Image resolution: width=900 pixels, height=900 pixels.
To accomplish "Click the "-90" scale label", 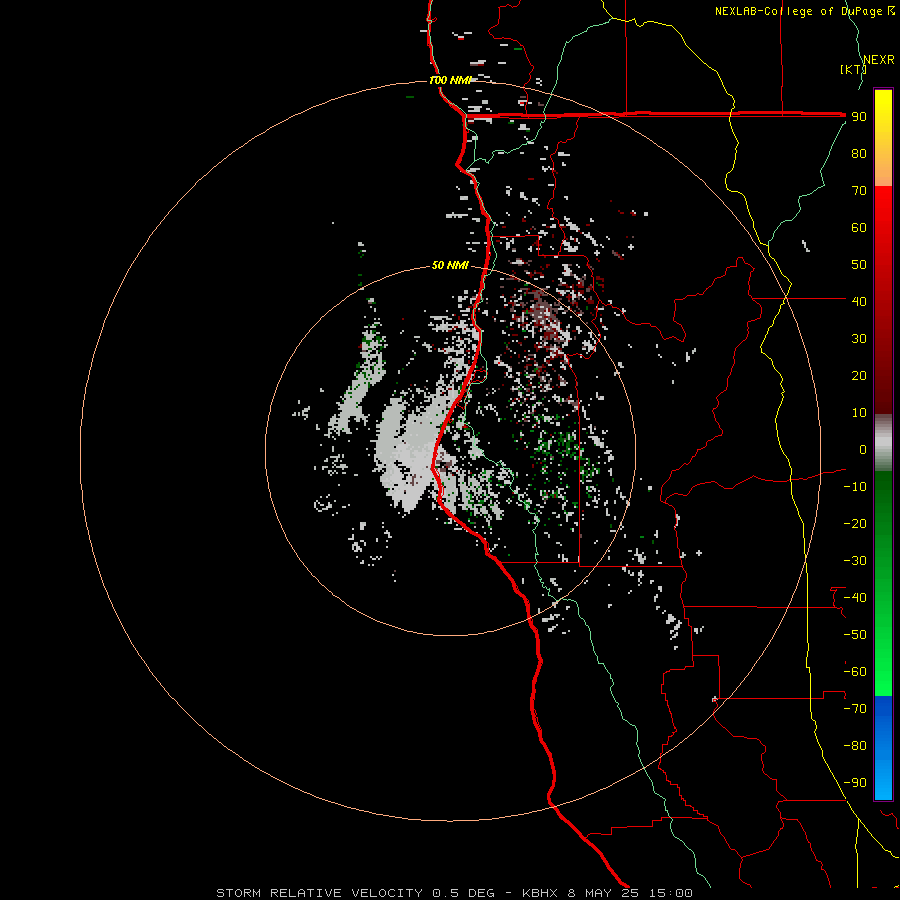I will (x=855, y=783).
